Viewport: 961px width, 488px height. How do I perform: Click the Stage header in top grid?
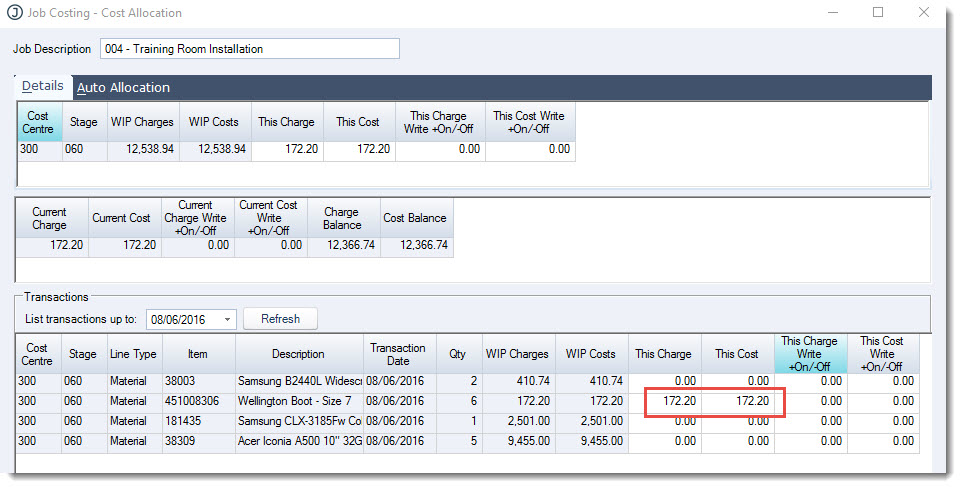[85, 122]
